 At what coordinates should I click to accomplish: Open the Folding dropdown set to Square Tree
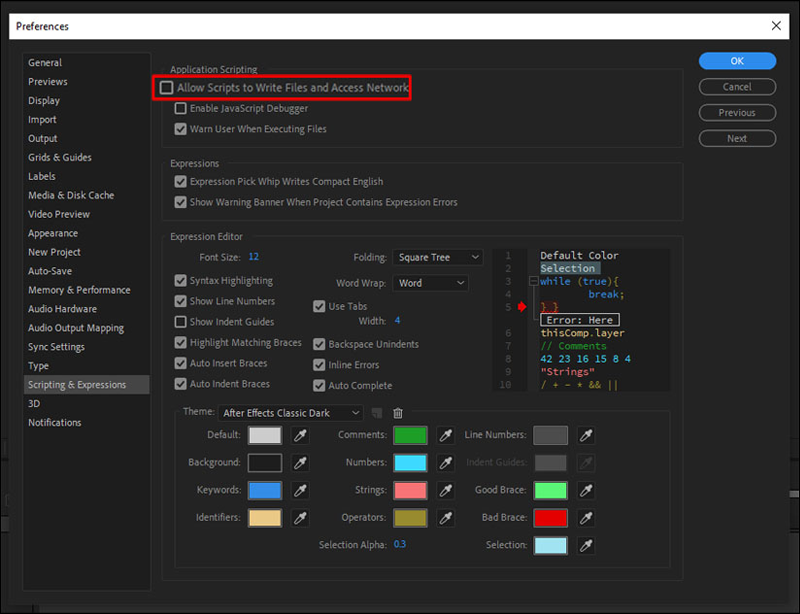(x=437, y=258)
